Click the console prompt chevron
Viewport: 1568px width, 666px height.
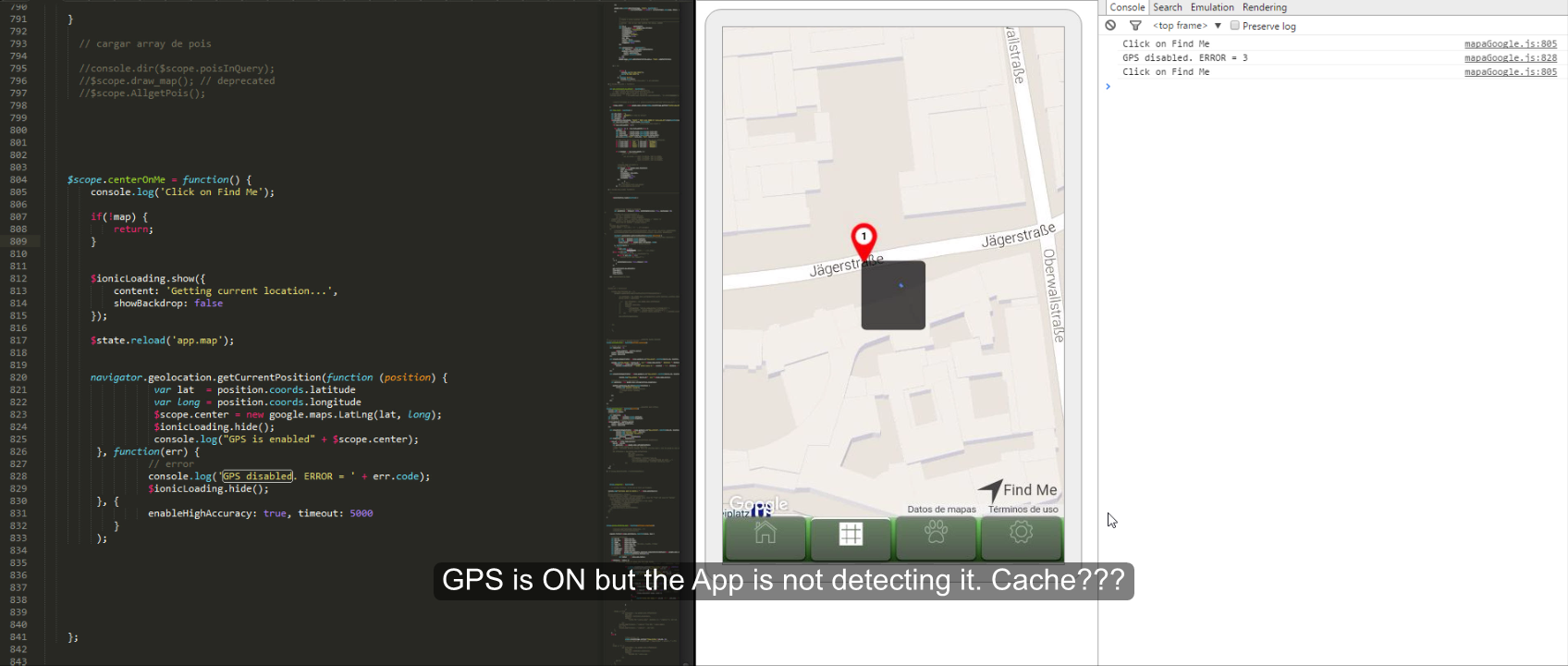pos(1108,86)
